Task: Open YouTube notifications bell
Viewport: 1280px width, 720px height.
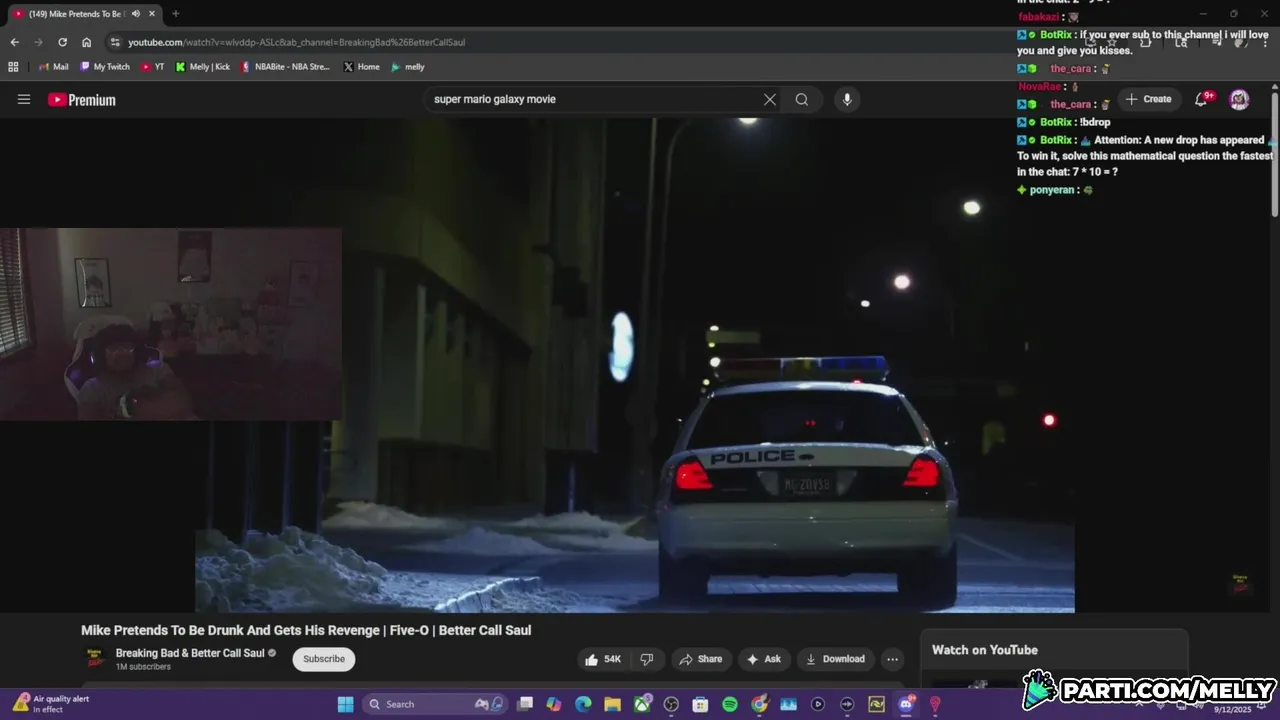Action: [x=1203, y=99]
